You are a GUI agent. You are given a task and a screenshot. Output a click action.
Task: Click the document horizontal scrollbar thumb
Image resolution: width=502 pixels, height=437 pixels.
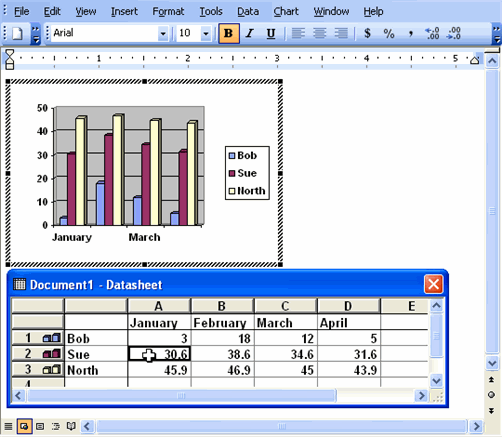pos(282,426)
